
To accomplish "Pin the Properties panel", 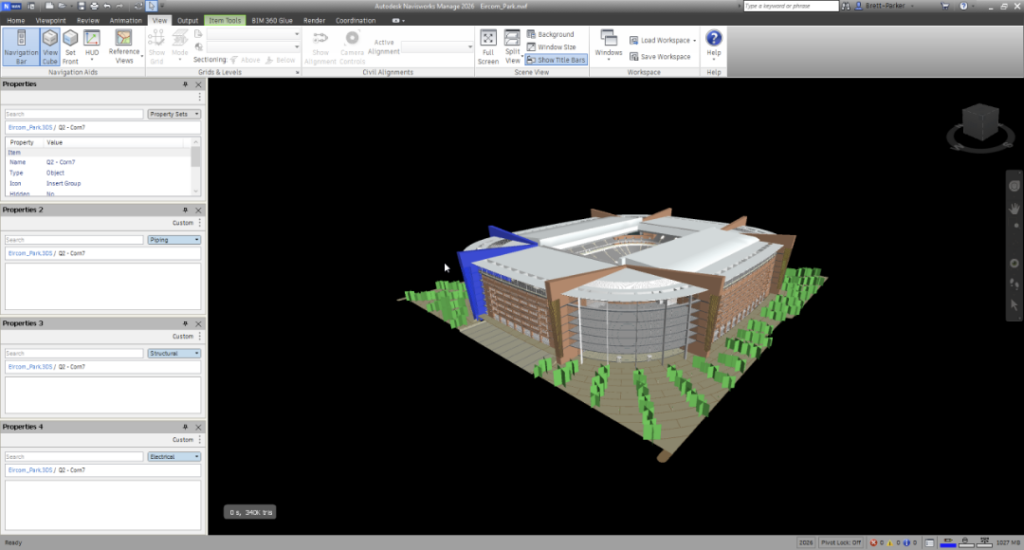I will tap(185, 84).
